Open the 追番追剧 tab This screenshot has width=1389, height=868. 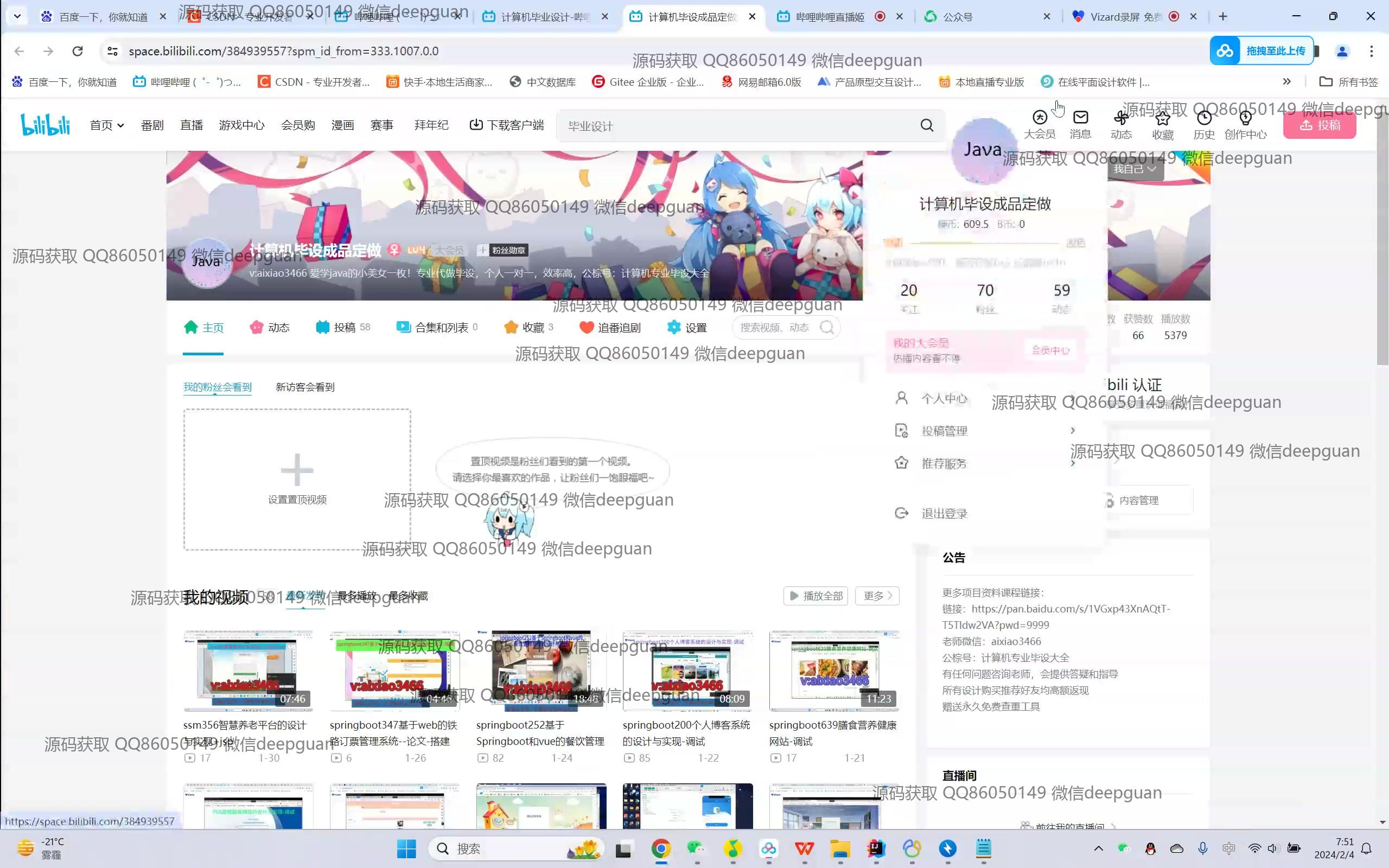(610, 327)
